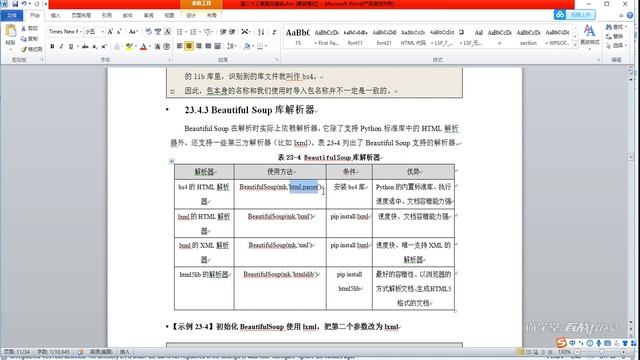Toggle Underline formatting

71,47
